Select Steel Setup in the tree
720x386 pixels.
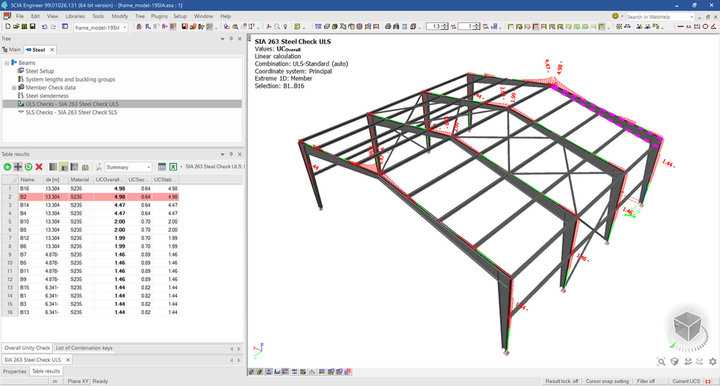39,71
